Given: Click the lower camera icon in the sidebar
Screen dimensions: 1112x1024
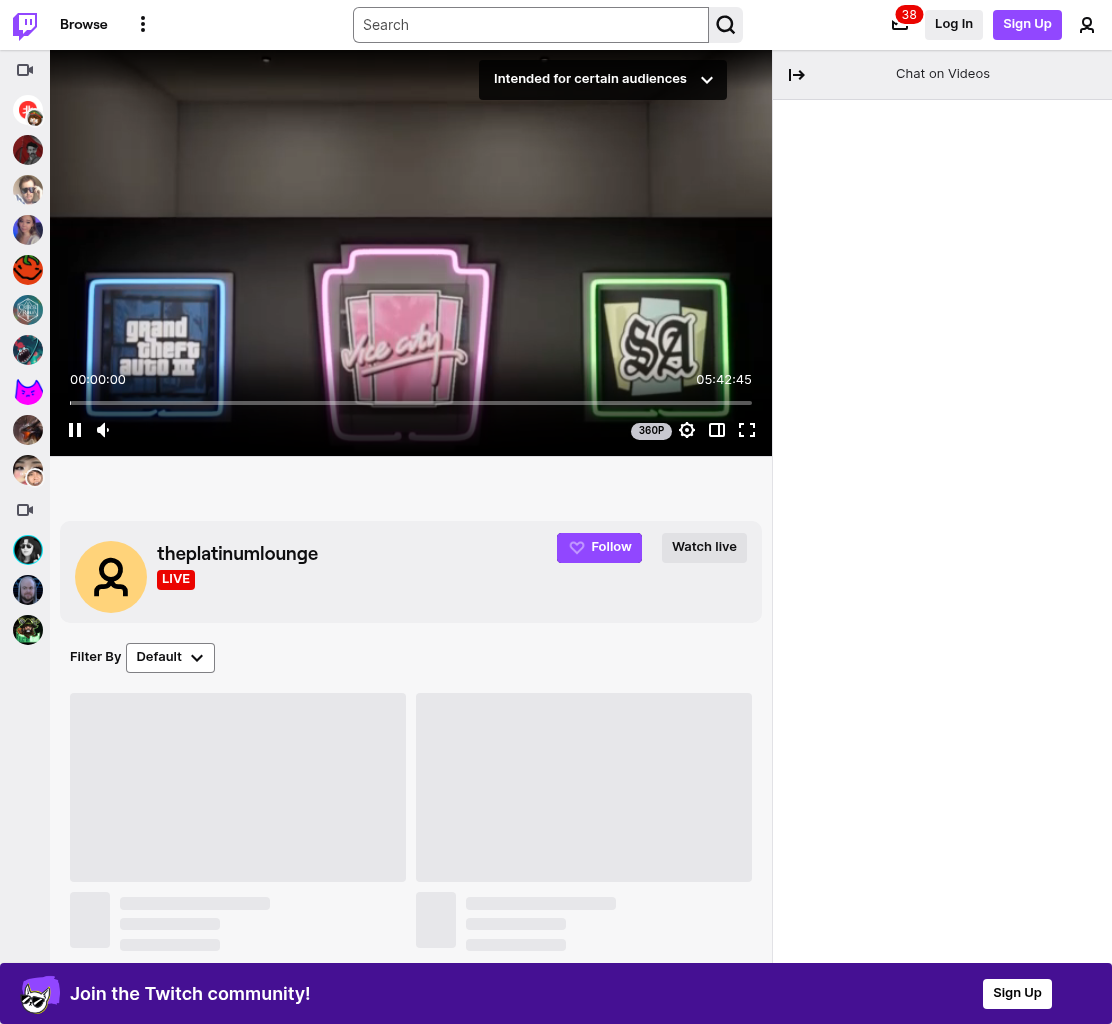Looking at the screenshot, I should [x=26, y=510].
